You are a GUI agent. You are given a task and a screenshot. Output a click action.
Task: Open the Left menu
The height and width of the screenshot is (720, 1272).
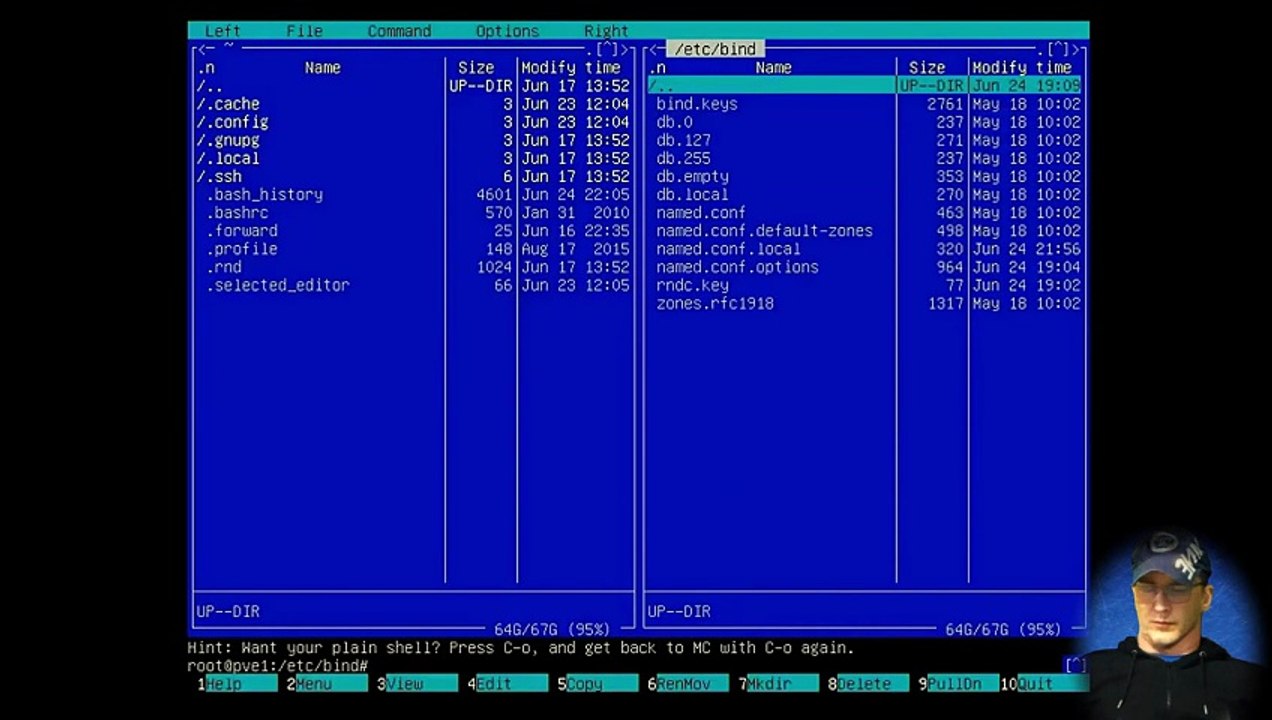tap(222, 31)
